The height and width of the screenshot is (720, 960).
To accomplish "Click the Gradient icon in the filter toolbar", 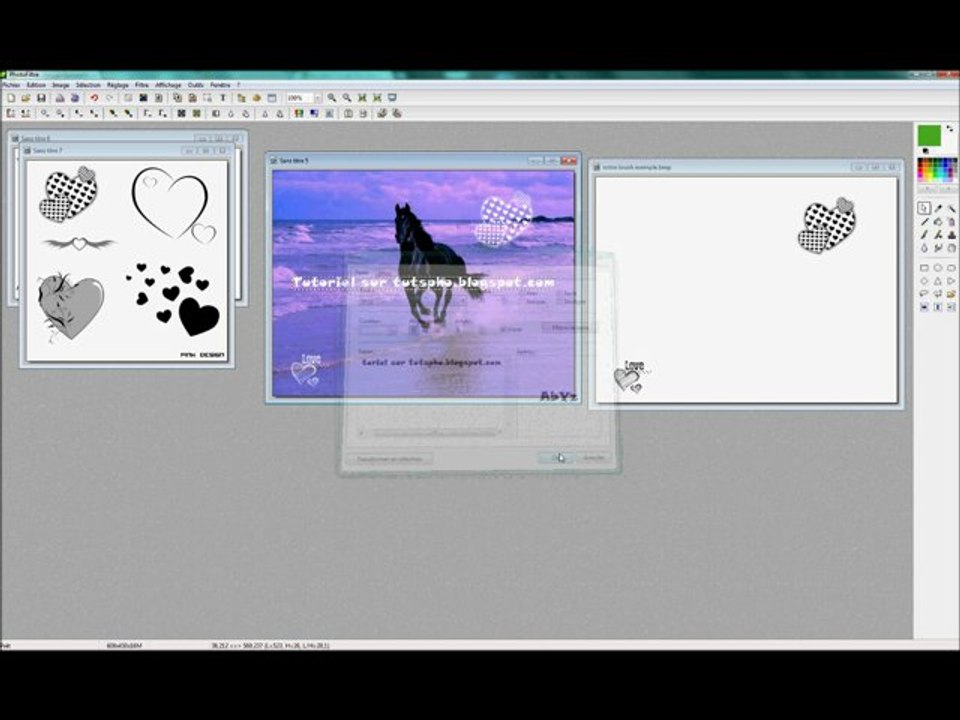I will (314, 113).
